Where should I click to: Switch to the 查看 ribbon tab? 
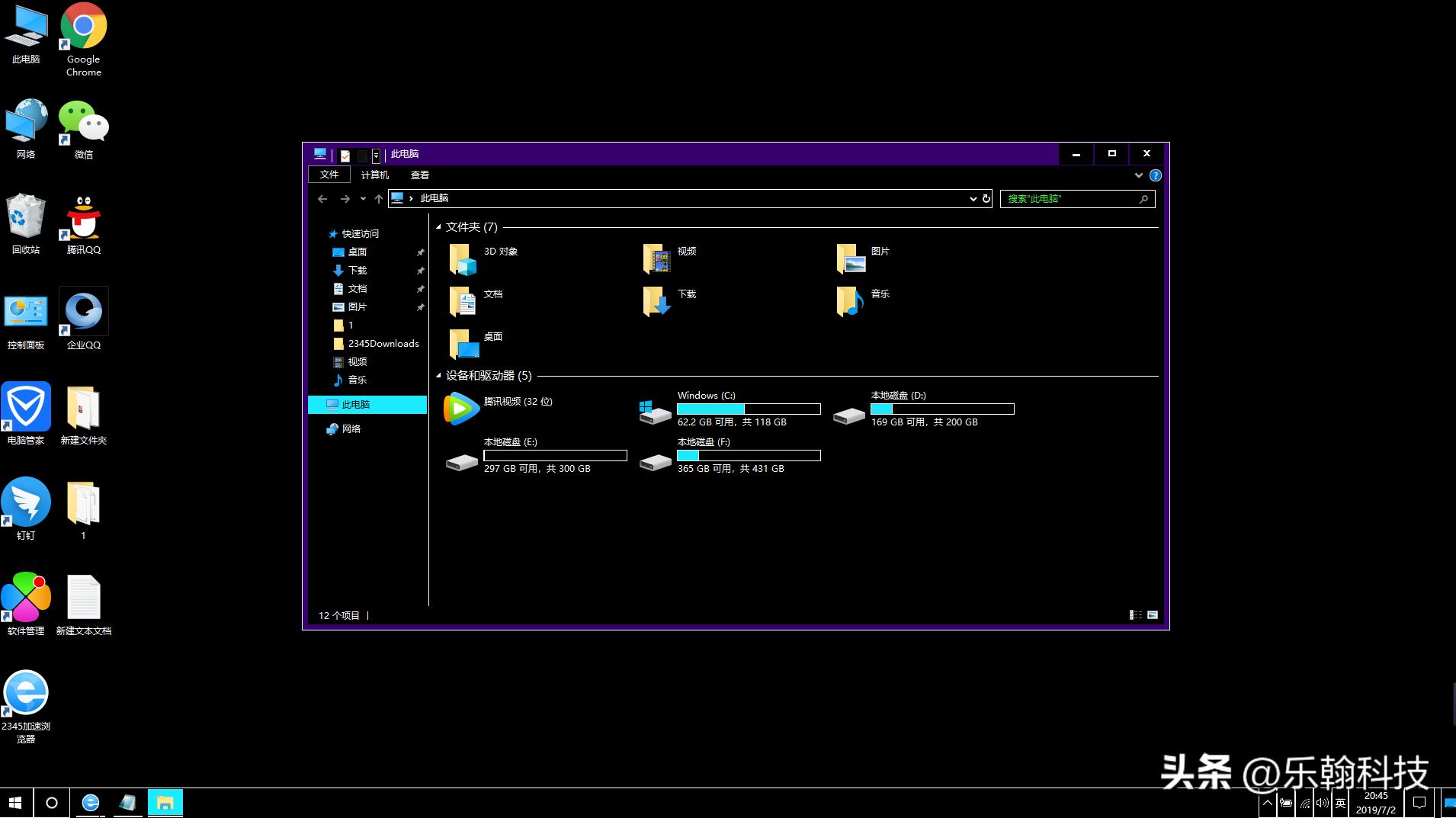coord(419,175)
